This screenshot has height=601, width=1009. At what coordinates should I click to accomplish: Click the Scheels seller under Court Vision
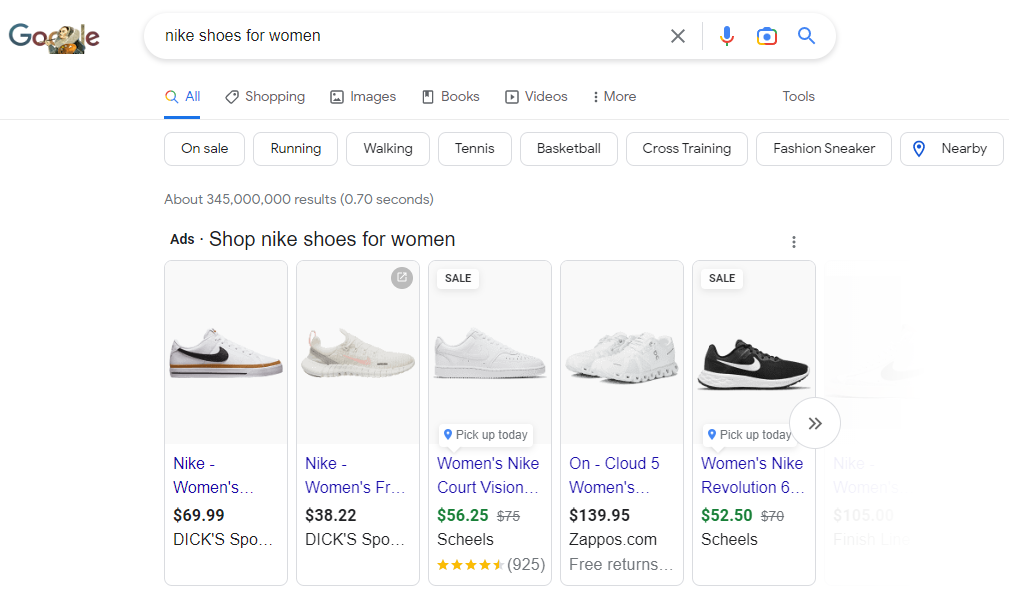[465, 540]
